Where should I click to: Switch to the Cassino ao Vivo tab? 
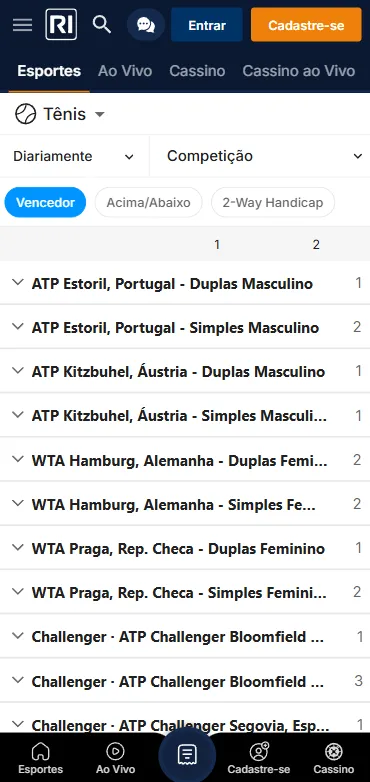(299, 71)
